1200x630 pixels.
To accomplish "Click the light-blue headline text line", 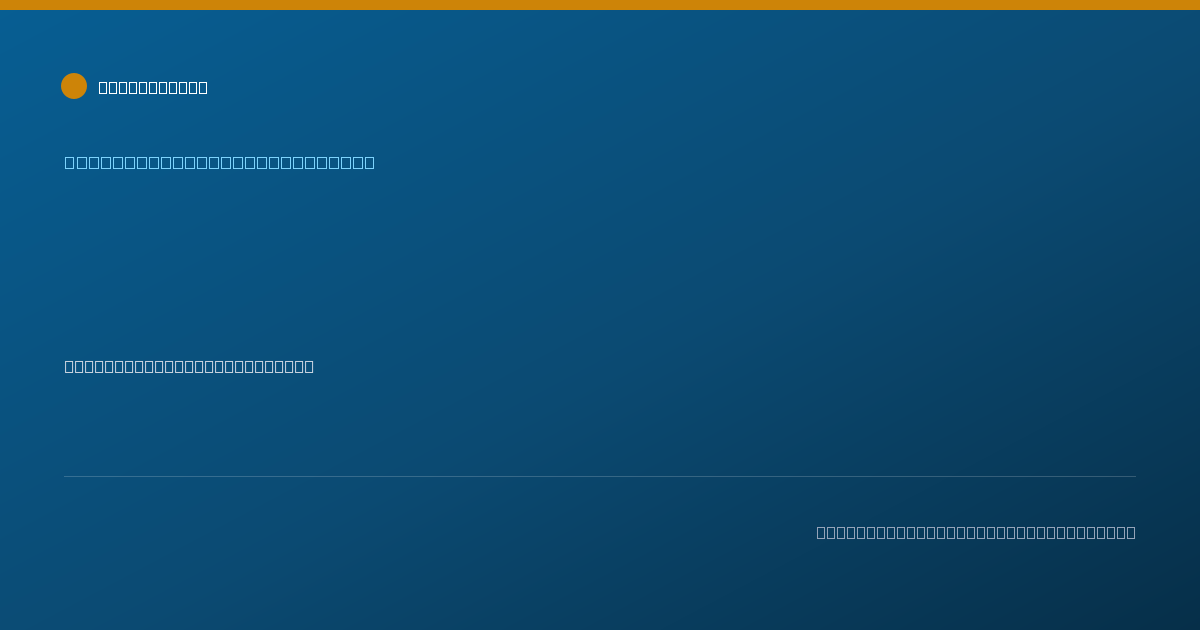I will (220, 162).
